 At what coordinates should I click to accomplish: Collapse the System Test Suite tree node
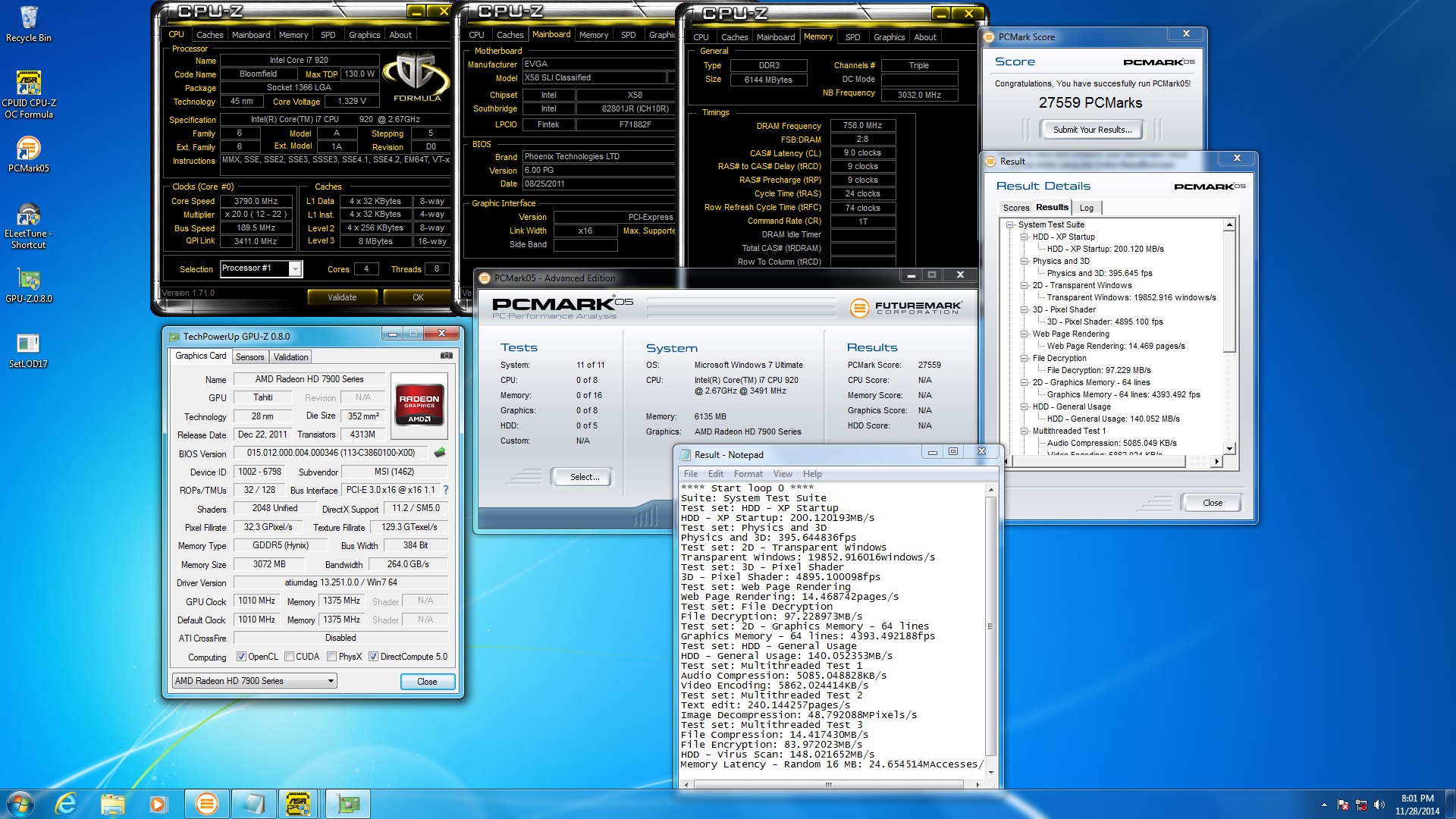tap(1009, 224)
